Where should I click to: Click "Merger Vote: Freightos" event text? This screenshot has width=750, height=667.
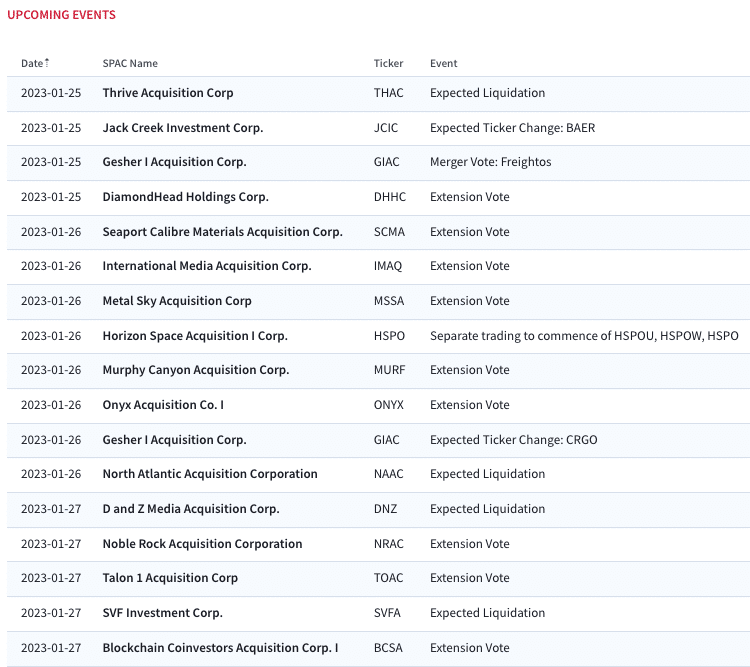pyautogui.click(x=491, y=162)
